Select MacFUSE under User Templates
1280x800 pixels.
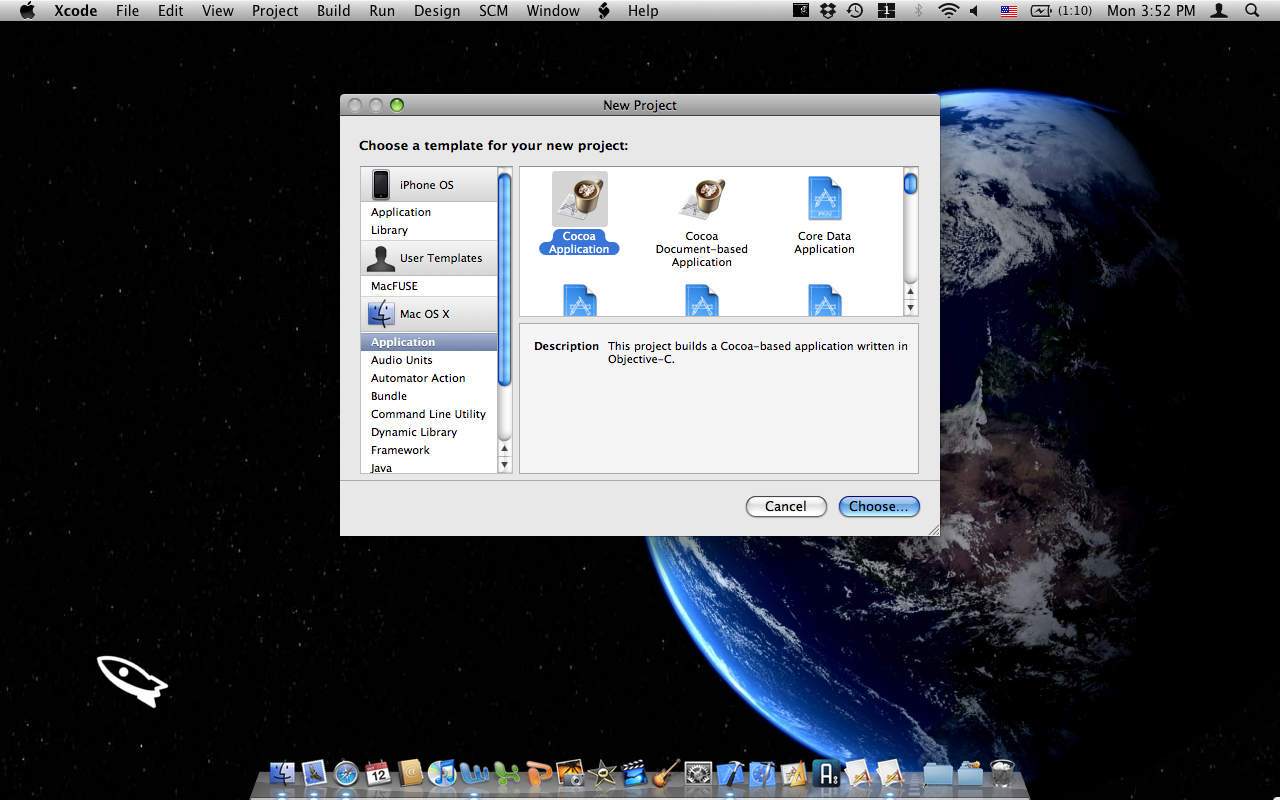point(429,286)
